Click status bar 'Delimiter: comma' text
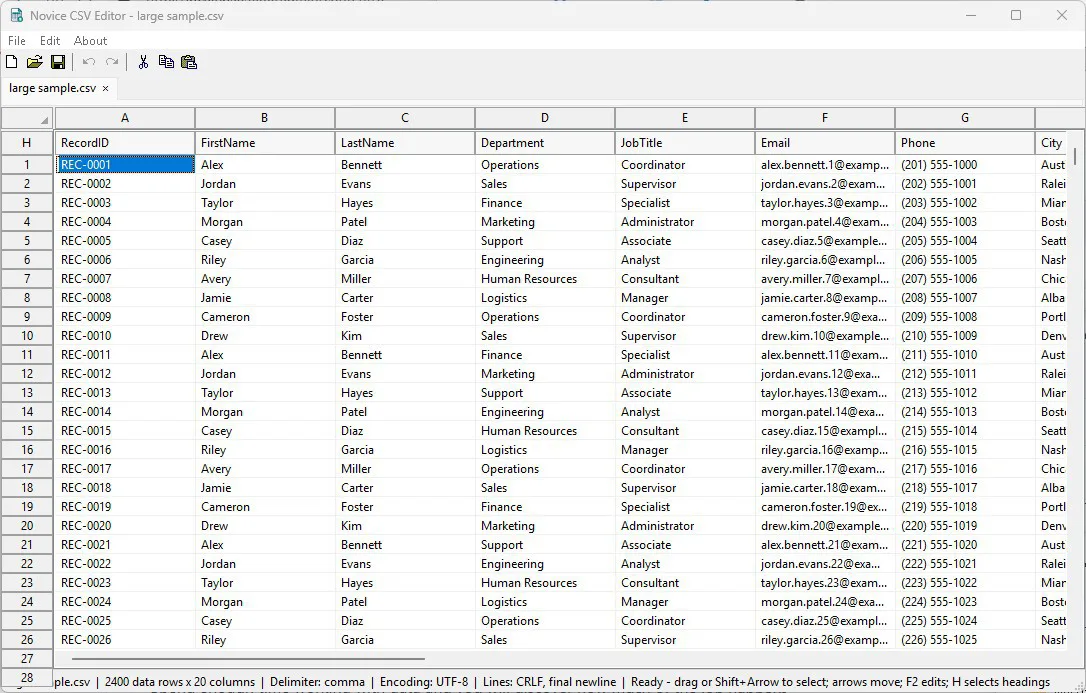Viewport: 1086px width, 693px height. point(317,682)
